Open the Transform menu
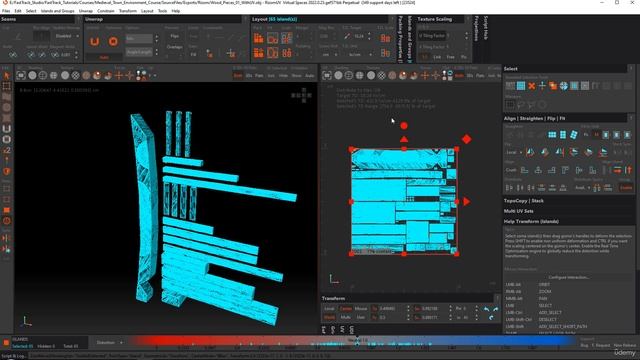The width and height of the screenshot is (640, 360). tap(128, 11)
